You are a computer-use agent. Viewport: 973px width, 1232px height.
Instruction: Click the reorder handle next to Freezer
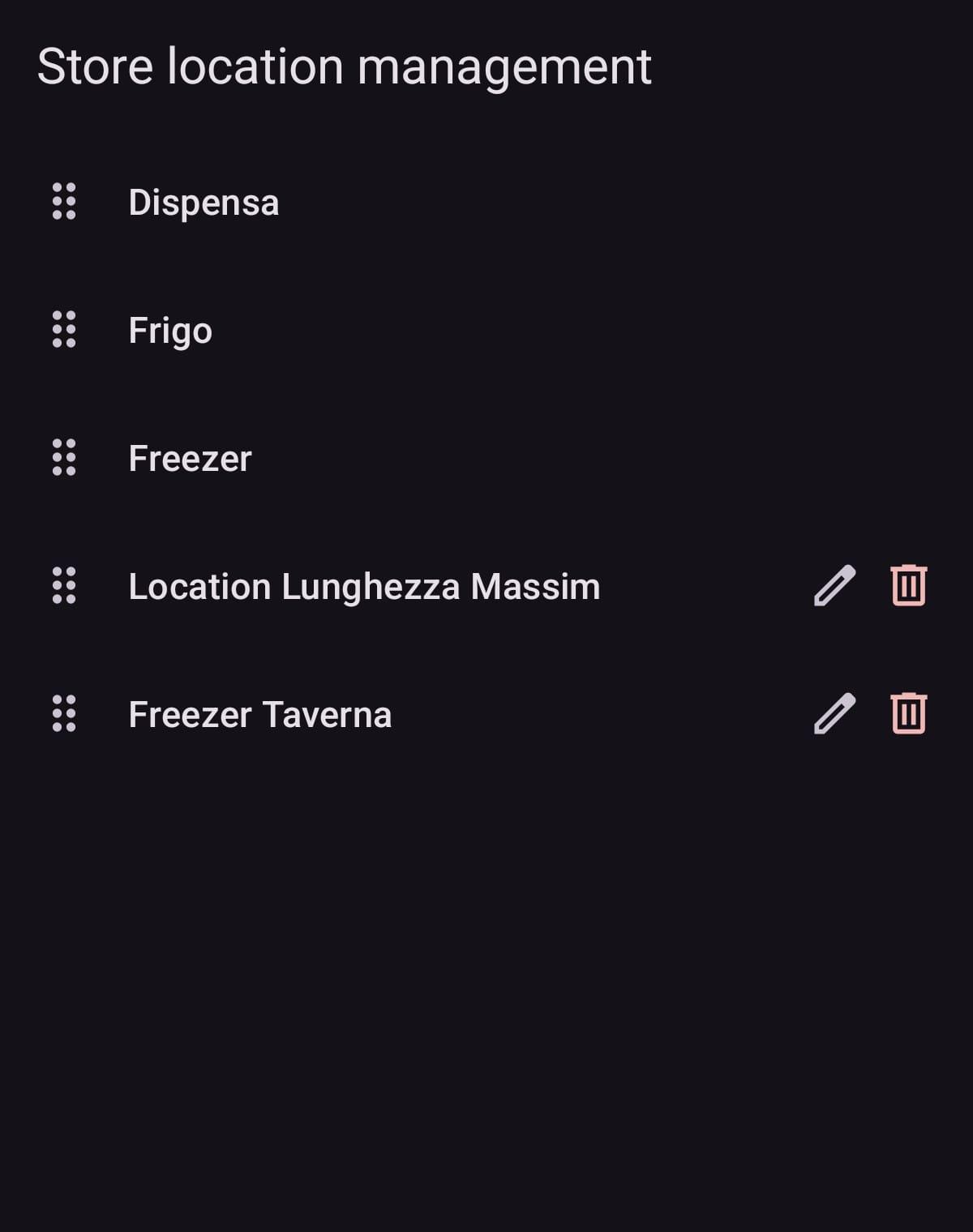[x=64, y=458]
